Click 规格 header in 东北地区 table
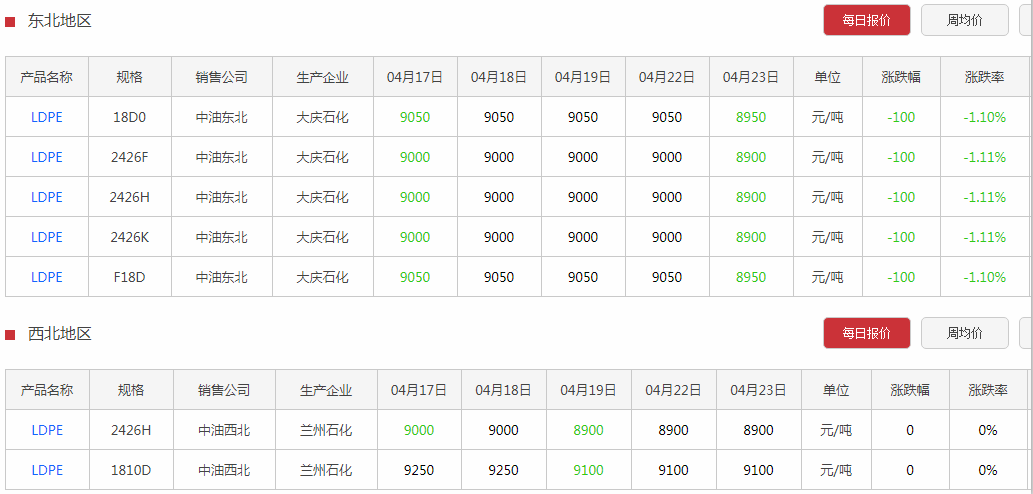The width and height of the screenshot is (1033, 494). (x=130, y=77)
